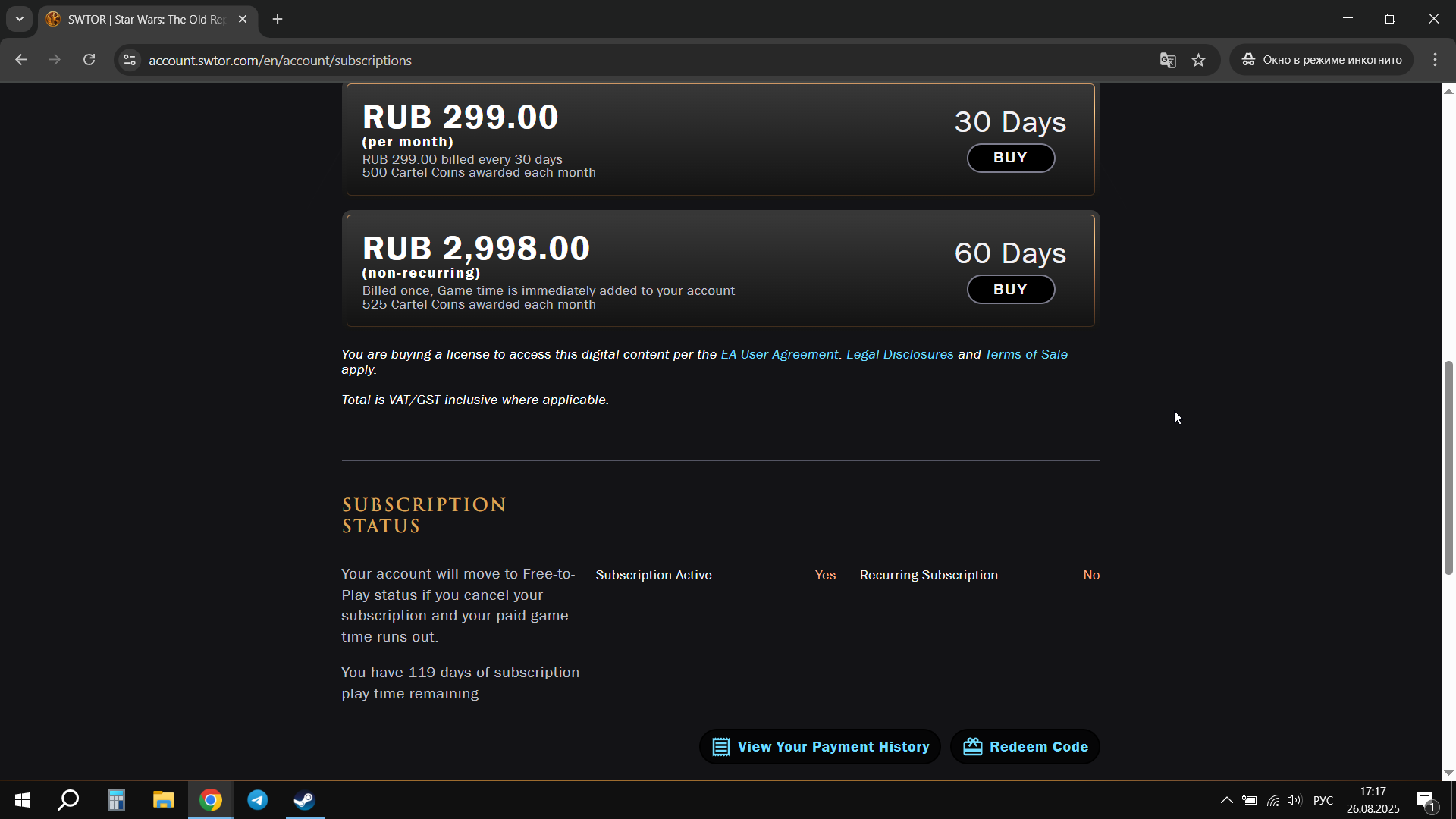Buy the 60 Days non-recurring game time

pos(1010,290)
